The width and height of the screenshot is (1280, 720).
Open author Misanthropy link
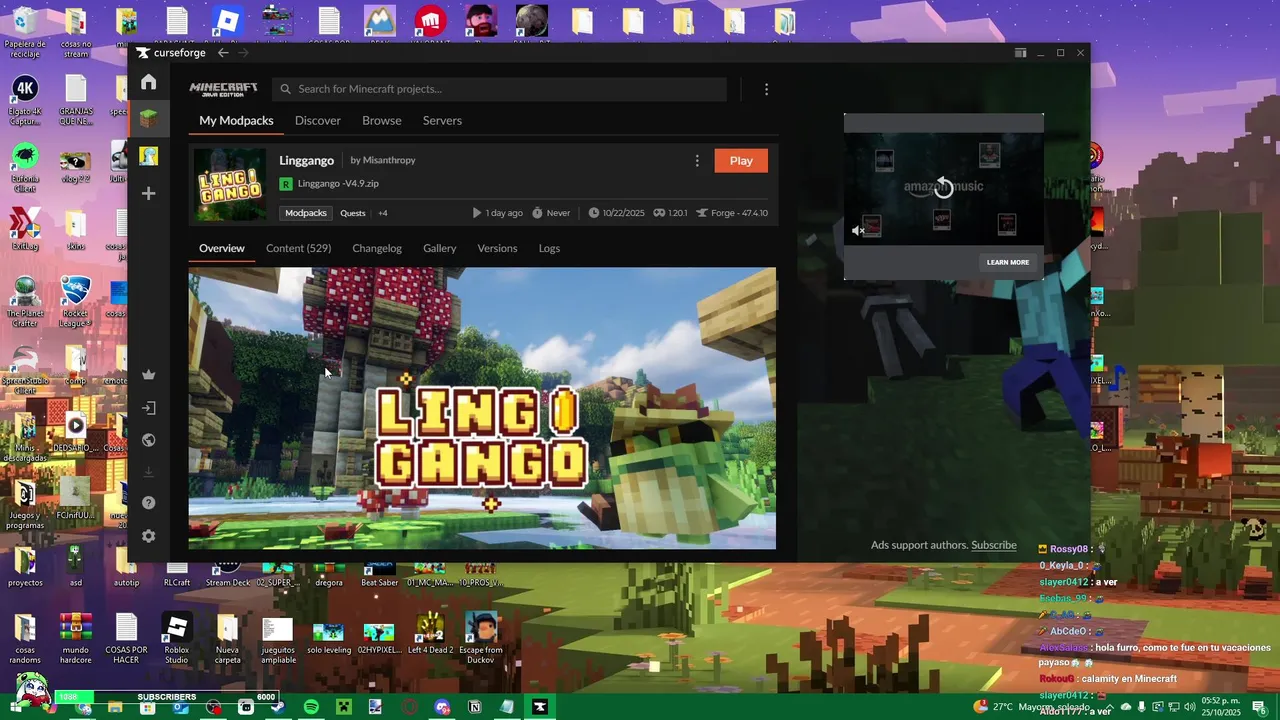(x=389, y=160)
